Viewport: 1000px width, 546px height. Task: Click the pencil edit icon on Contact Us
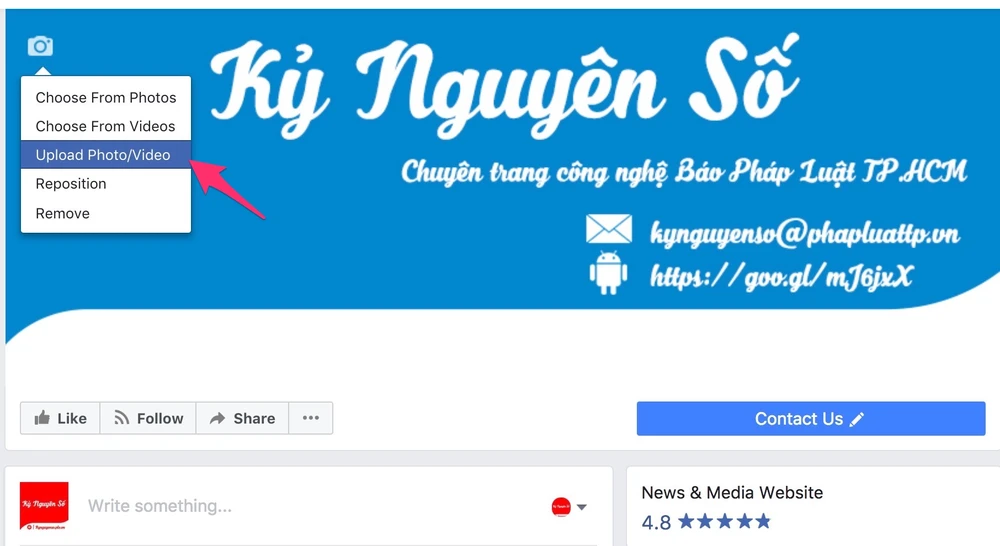pos(857,419)
